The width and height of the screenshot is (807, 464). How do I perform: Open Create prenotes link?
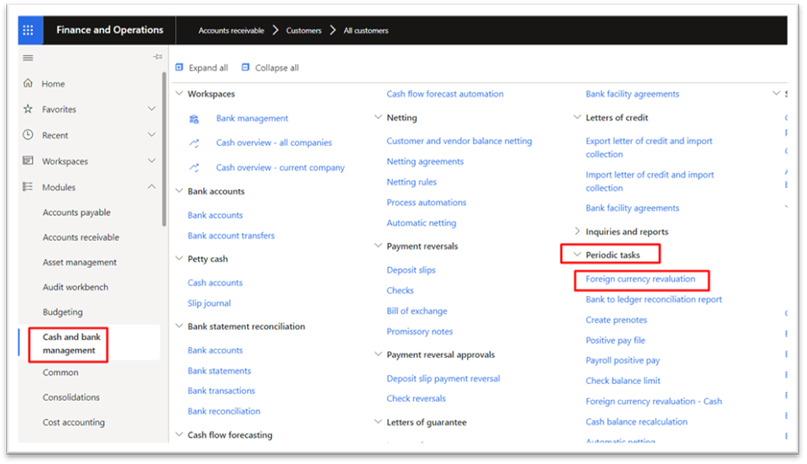point(616,320)
